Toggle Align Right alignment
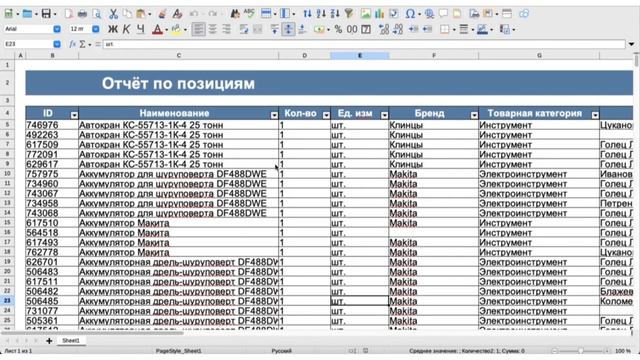The width and height of the screenshot is (640, 360). tap(226, 29)
